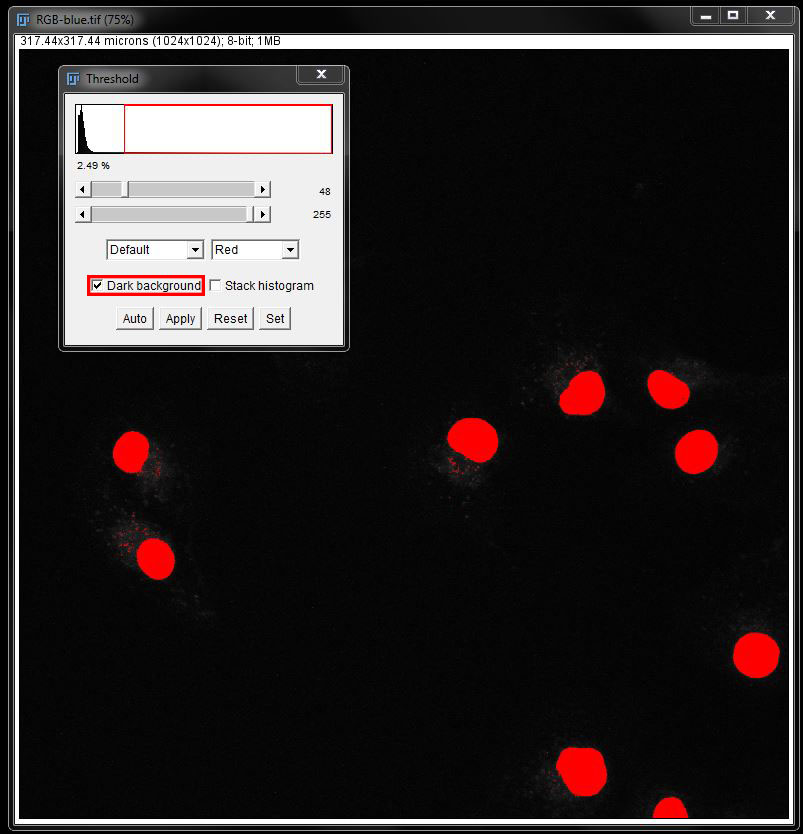The height and width of the screenshot is (834, 803).
Task: Click the maximum threshold slider thumb at 255
Action: 250,214
